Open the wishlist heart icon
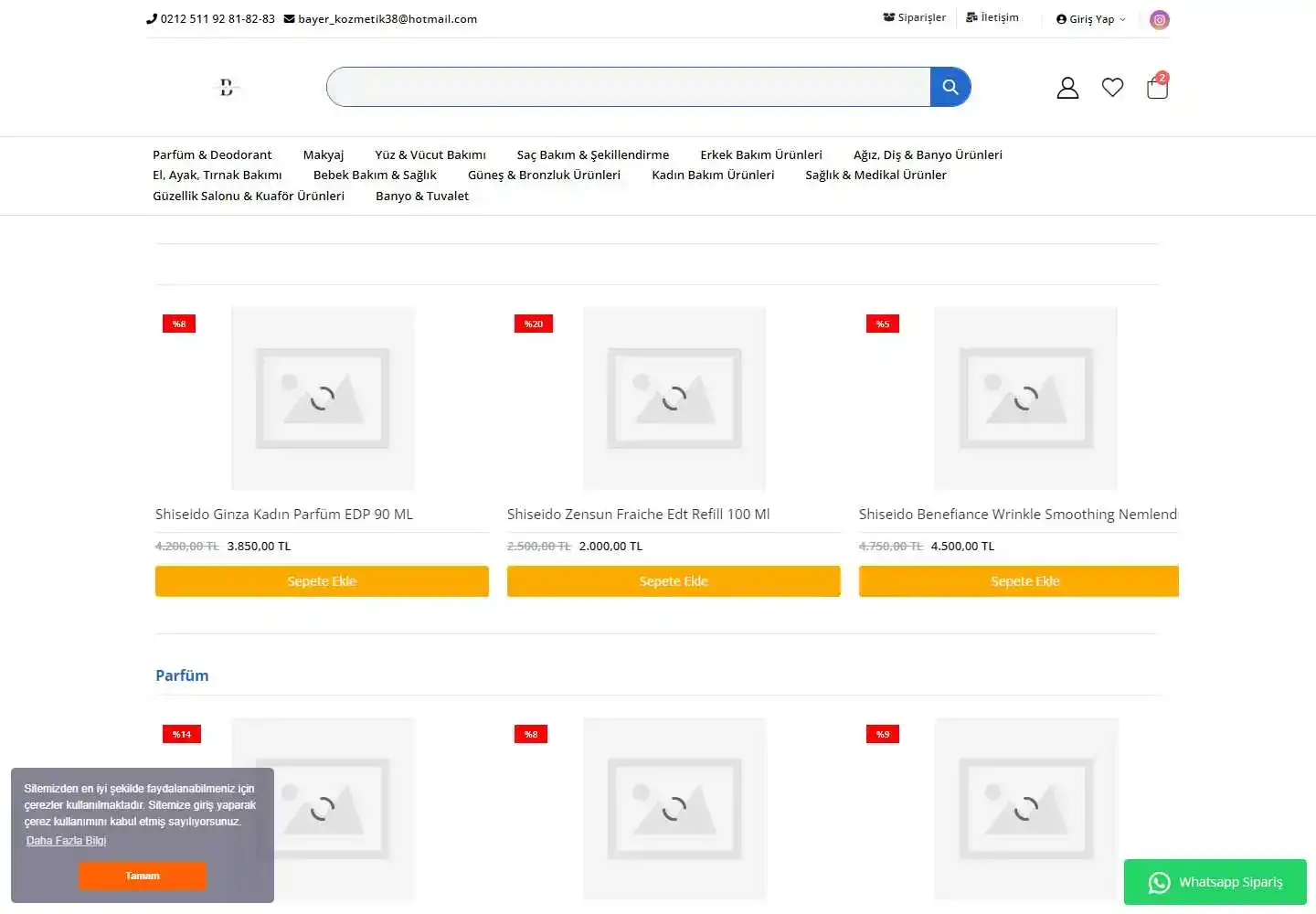 coord(1112,88)
